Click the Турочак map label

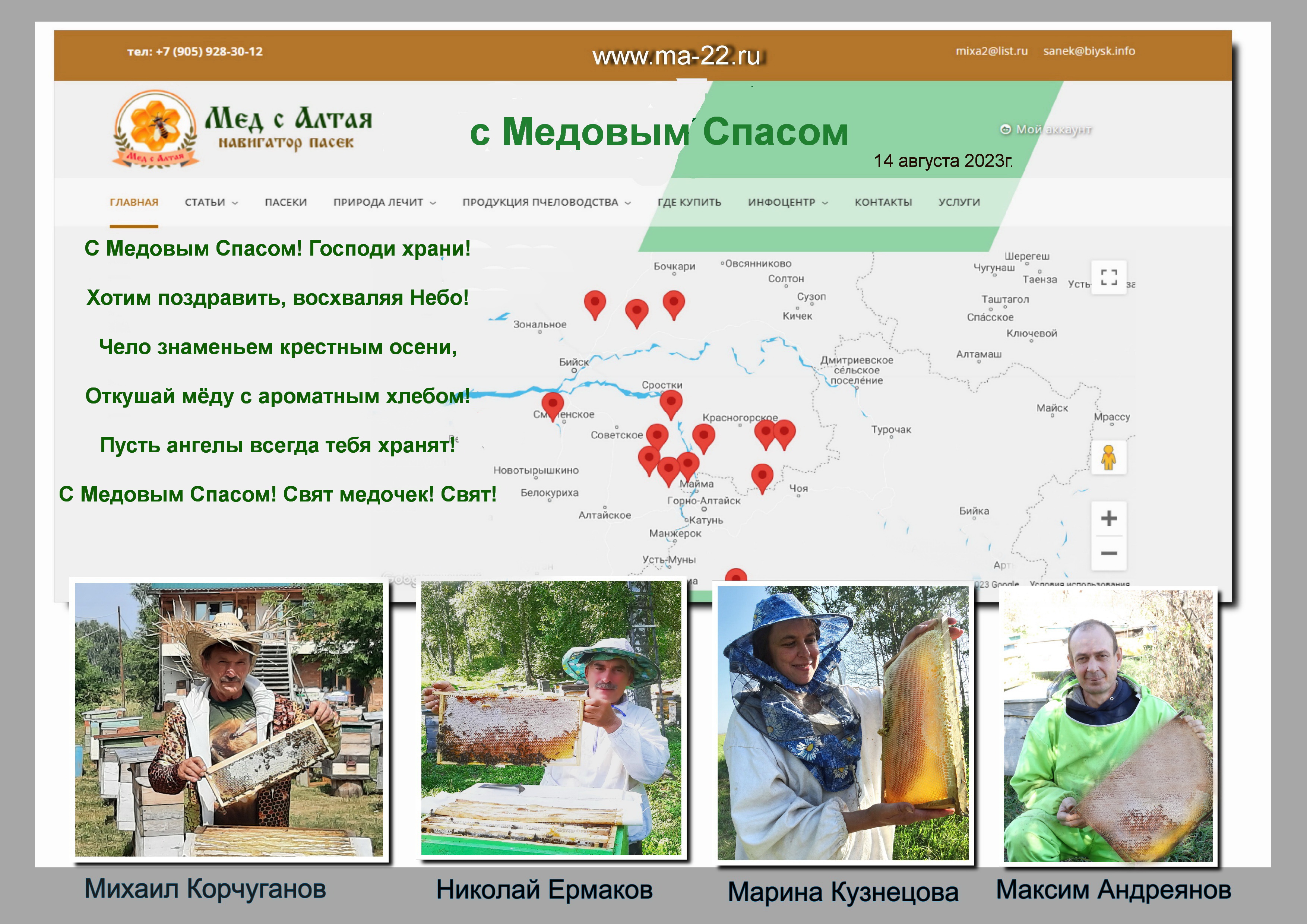[x=891, y=429]
